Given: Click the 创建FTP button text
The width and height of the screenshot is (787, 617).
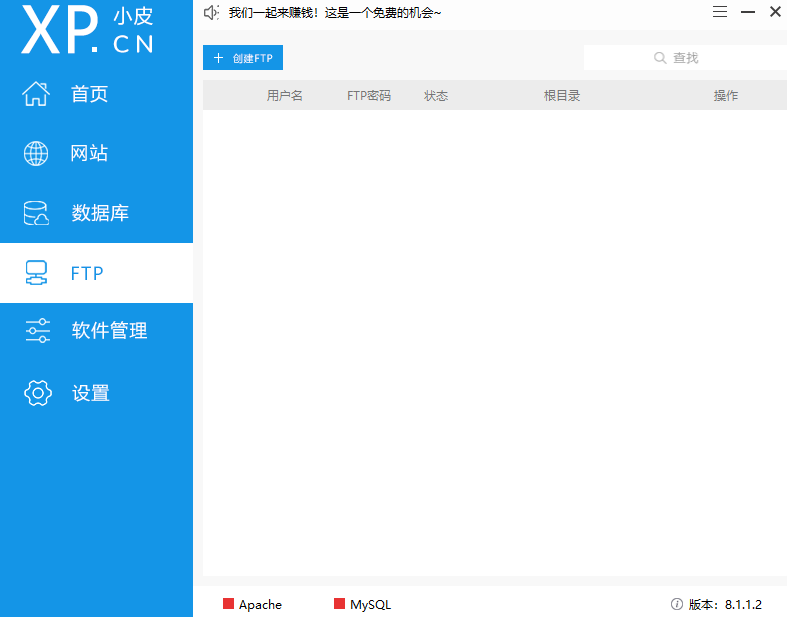Looking at the screenshot, I should 252,58.
